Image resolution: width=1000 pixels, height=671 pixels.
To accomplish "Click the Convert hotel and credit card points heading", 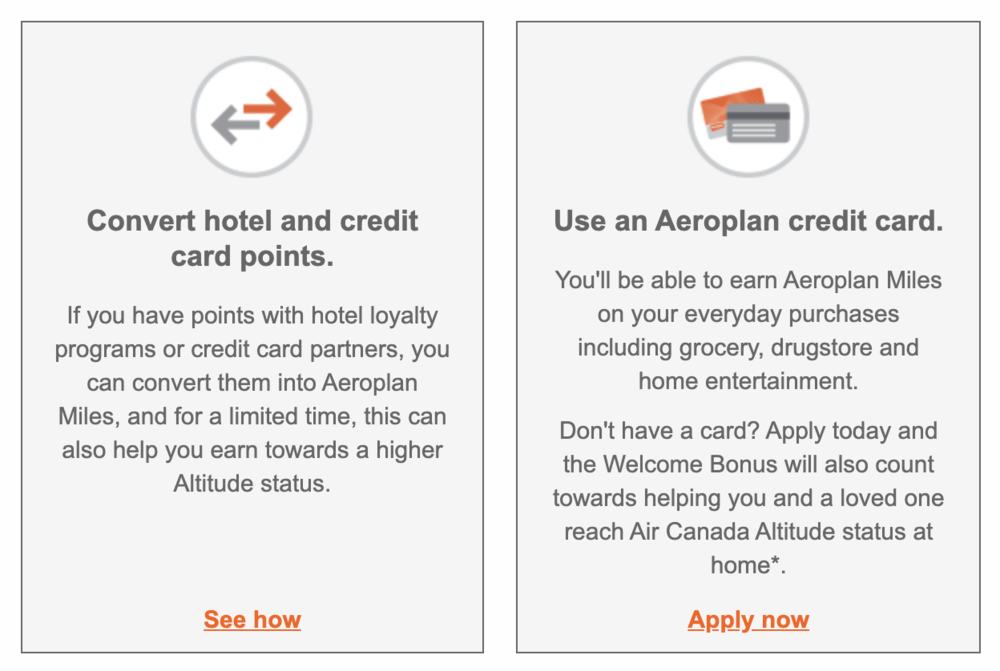I will [252, 238].
